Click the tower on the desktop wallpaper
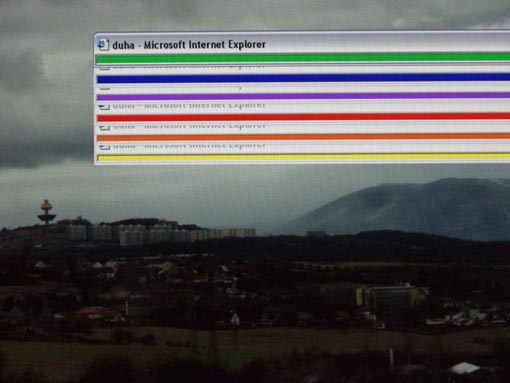This screenshot has height=383, width=510. tap(46, 212)
